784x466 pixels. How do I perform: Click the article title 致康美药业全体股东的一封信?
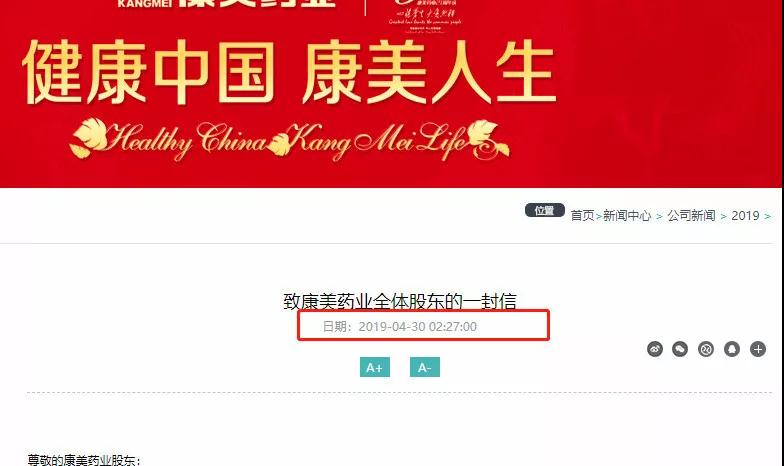(x=400, y=302)
